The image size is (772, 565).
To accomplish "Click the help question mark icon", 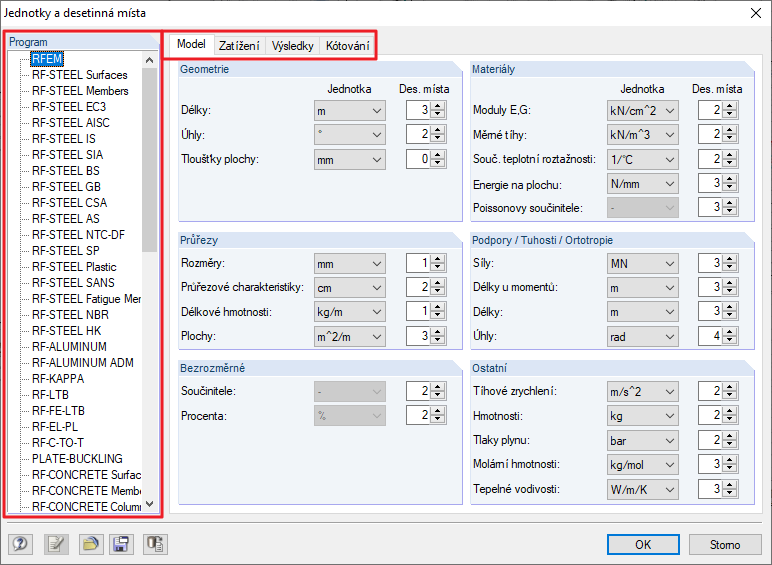I will coord(20,544).
